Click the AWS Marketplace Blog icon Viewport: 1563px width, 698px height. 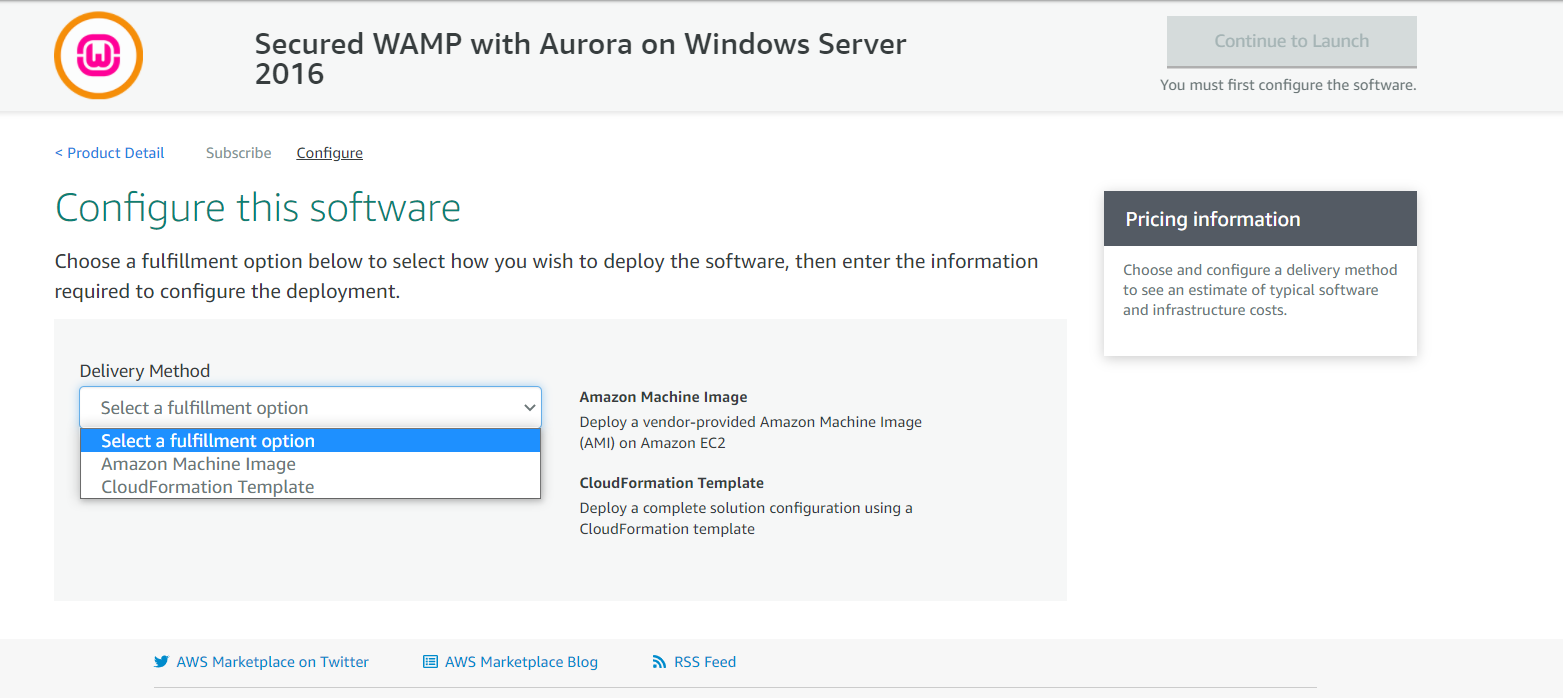coord(430,662)
